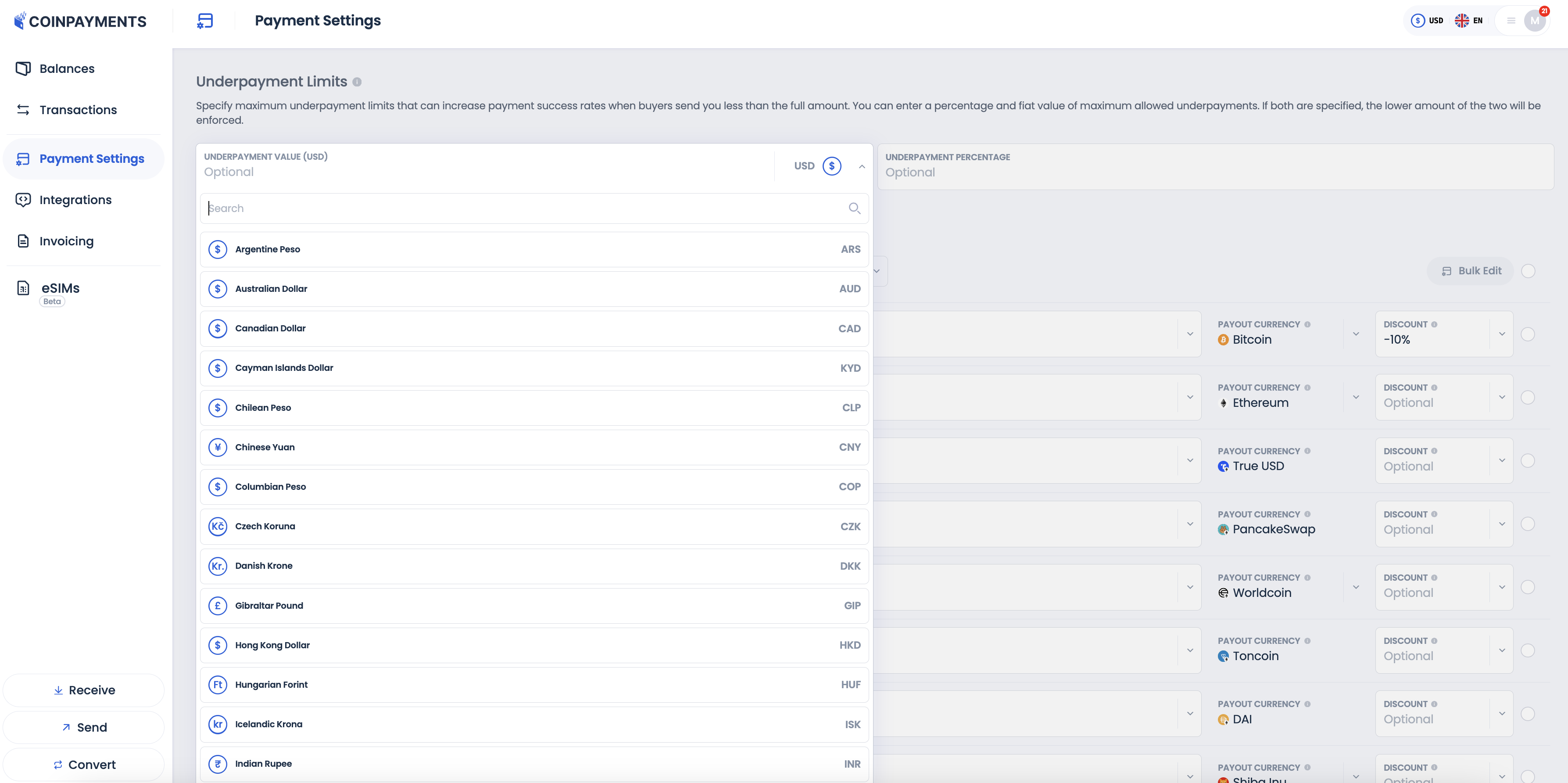Screen dimensions: 1568x783
Task: Click the Underpayment Percentage input field
Action: [1214, 172]
